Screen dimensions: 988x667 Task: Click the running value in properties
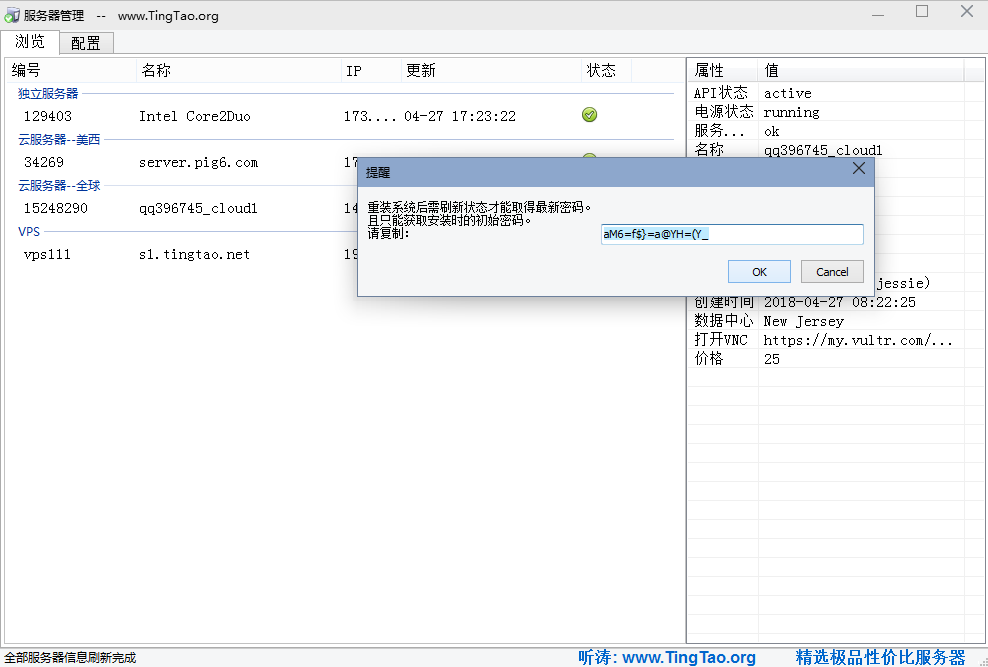tap(791, 112)
